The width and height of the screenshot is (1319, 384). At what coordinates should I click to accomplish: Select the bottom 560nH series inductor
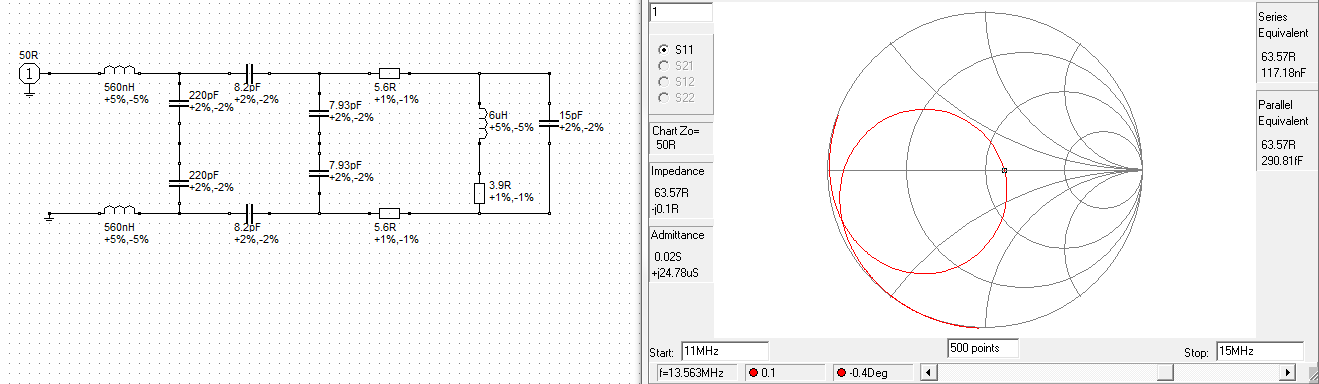pos(119,211)
